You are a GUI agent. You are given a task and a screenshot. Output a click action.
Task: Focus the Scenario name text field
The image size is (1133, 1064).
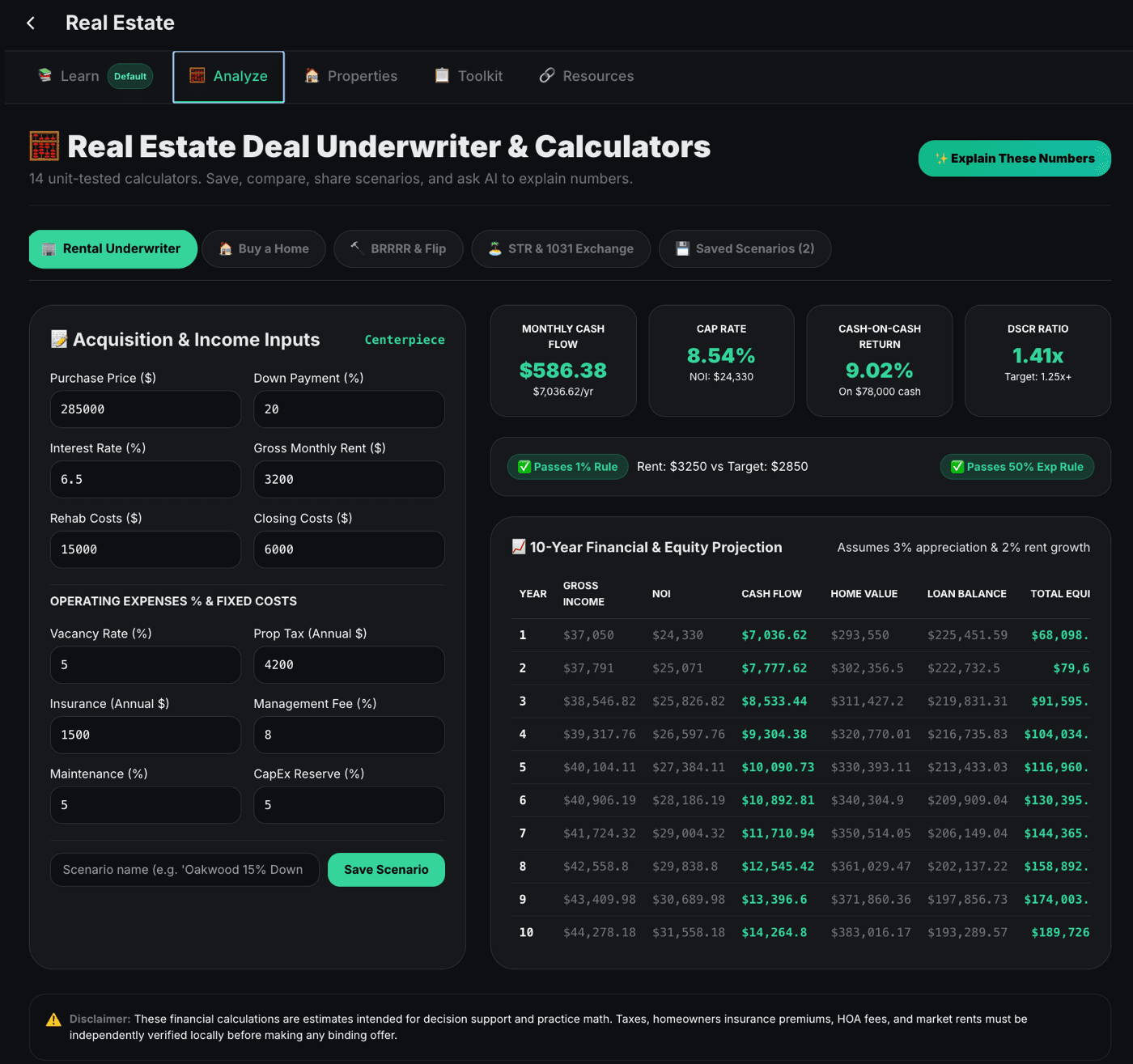pyautogui.click(x=185, y=870)
